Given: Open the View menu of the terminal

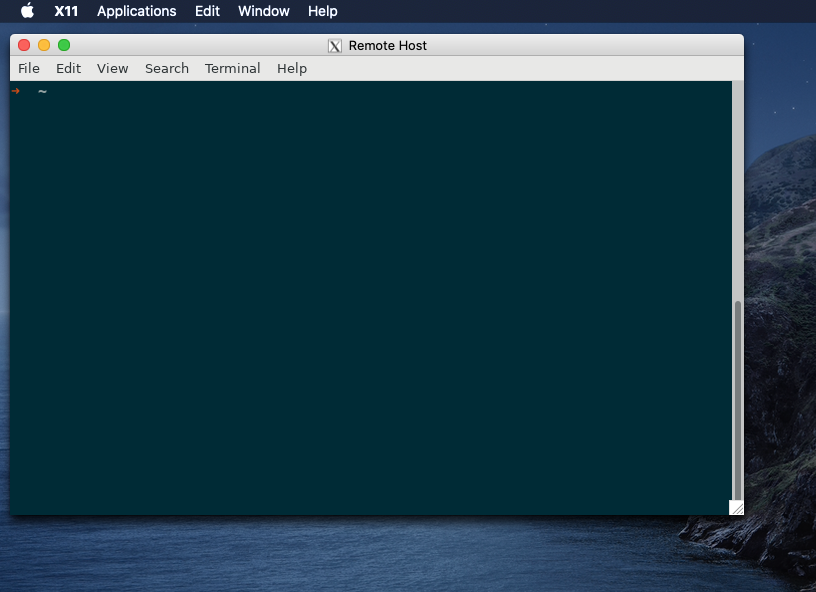Looking at the screenshot, I should click(112, 68).
